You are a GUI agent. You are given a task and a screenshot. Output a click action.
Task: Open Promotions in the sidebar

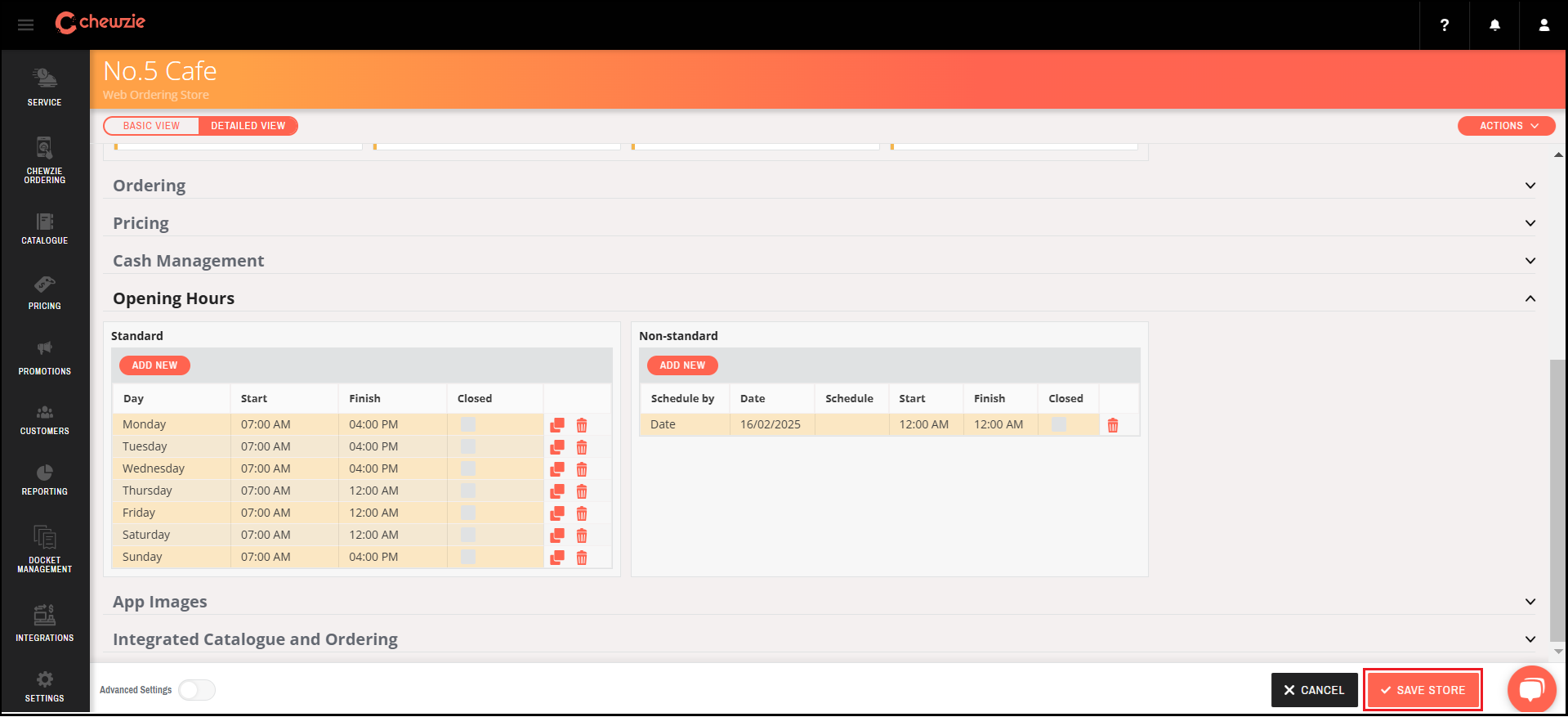pyautogui.click(x=45, y=359)
